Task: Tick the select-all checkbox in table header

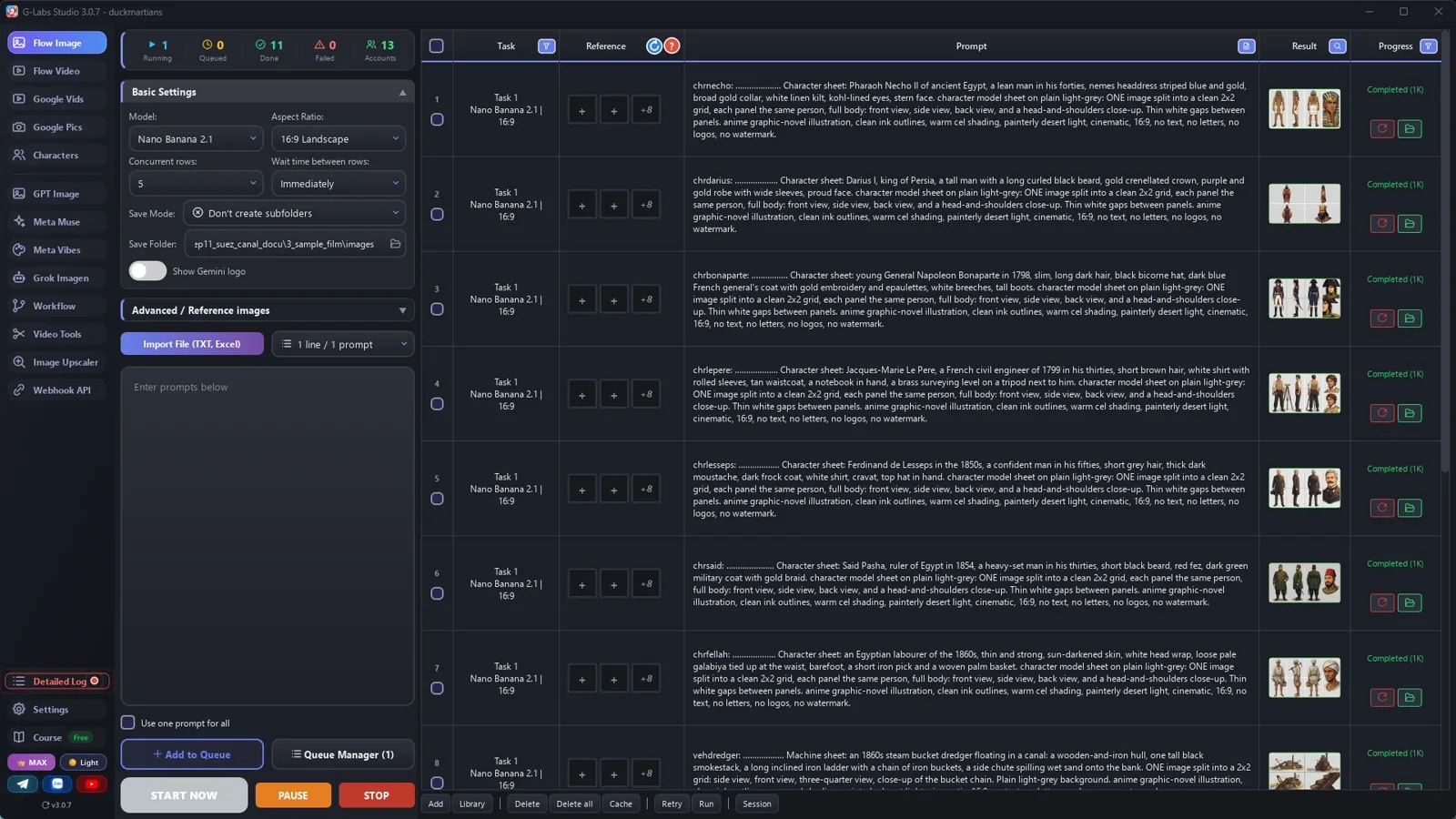Action: [x=436, y=45]
